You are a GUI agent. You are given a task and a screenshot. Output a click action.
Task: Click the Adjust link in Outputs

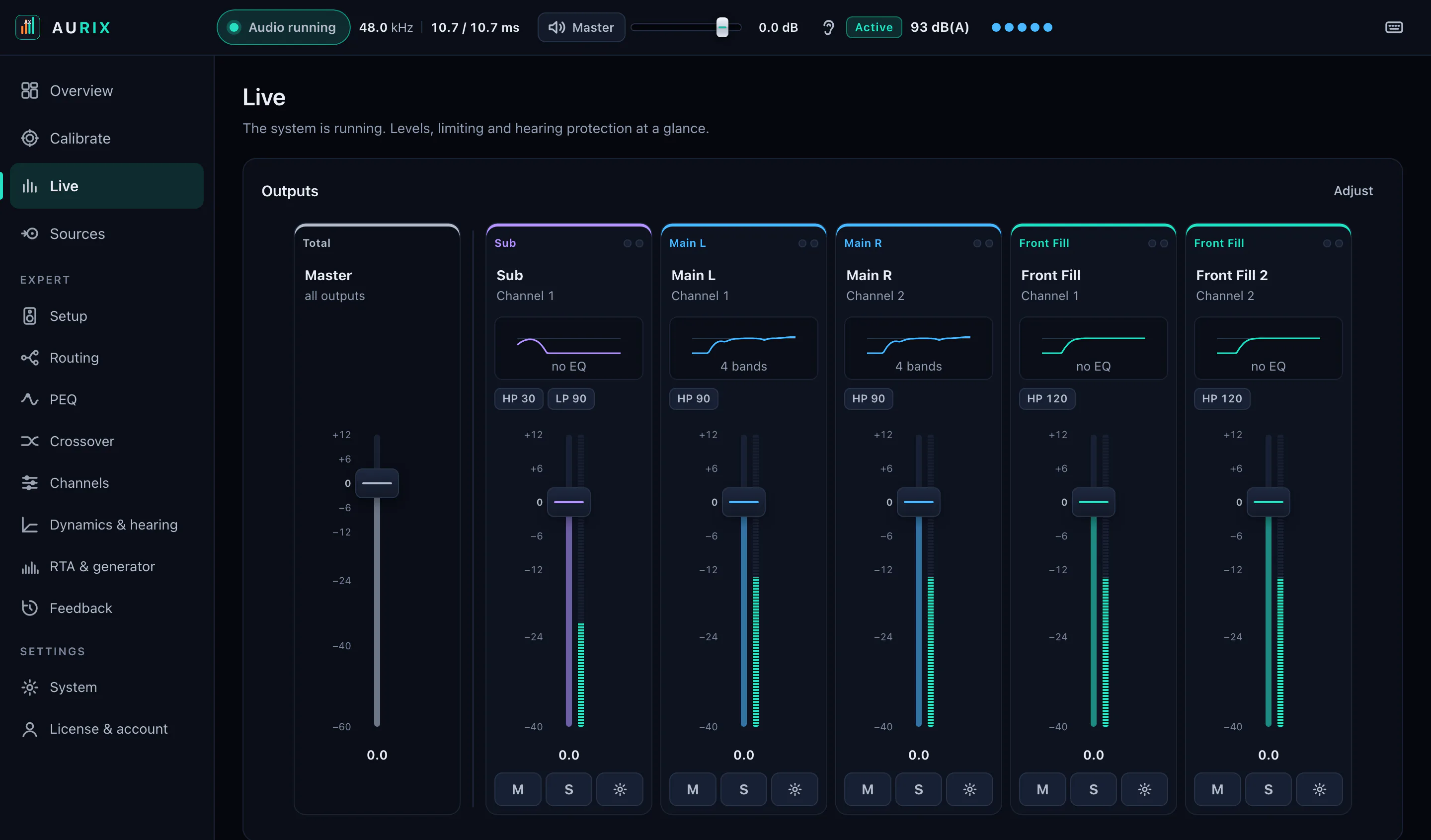1352,191
